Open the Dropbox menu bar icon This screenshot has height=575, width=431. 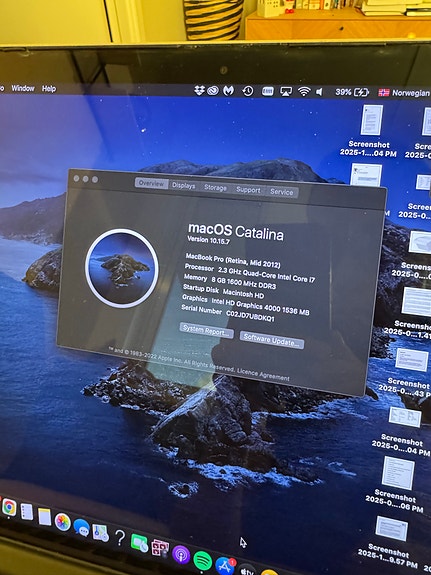pos(199,90)
